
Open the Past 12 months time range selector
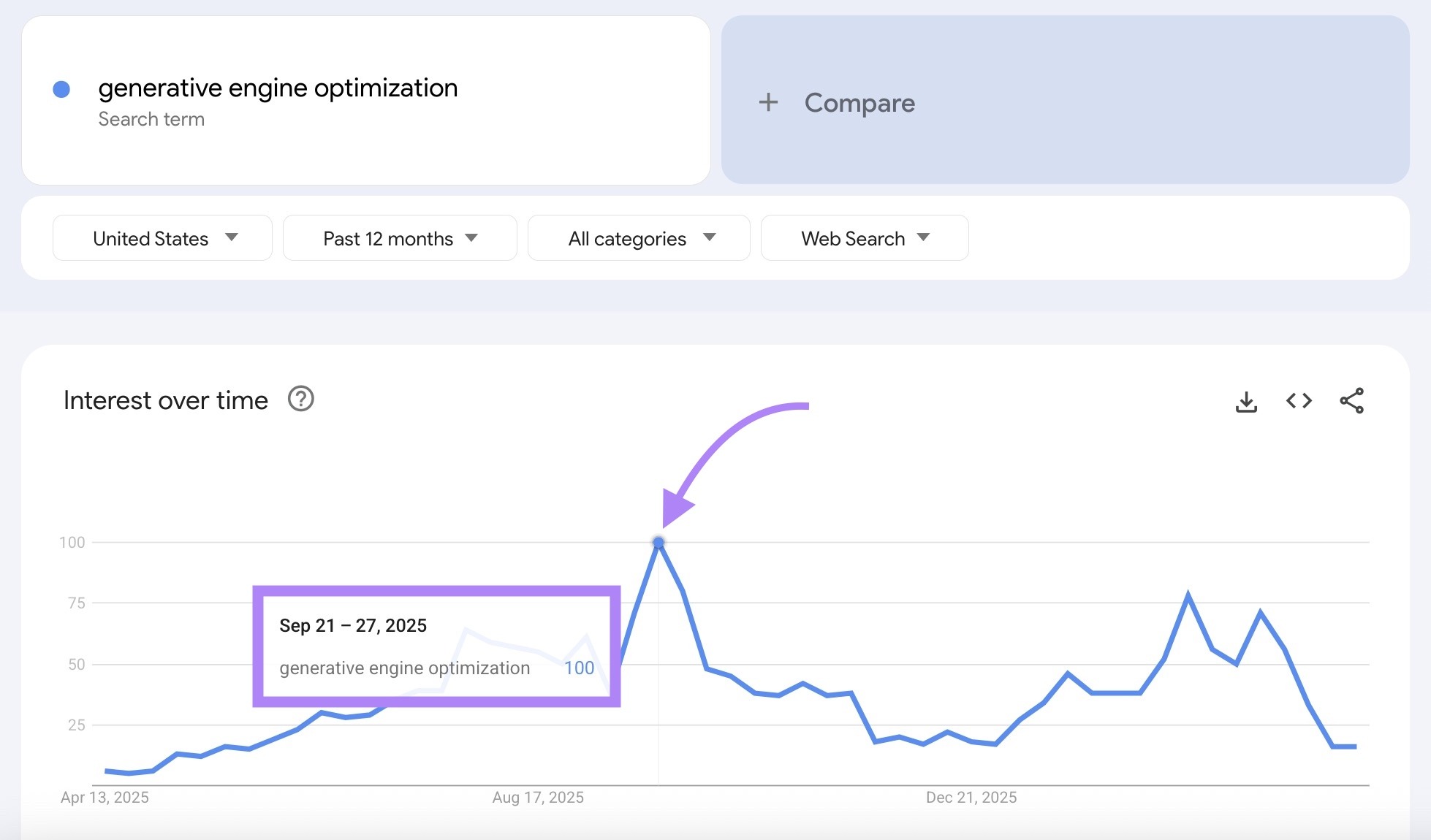399,237
